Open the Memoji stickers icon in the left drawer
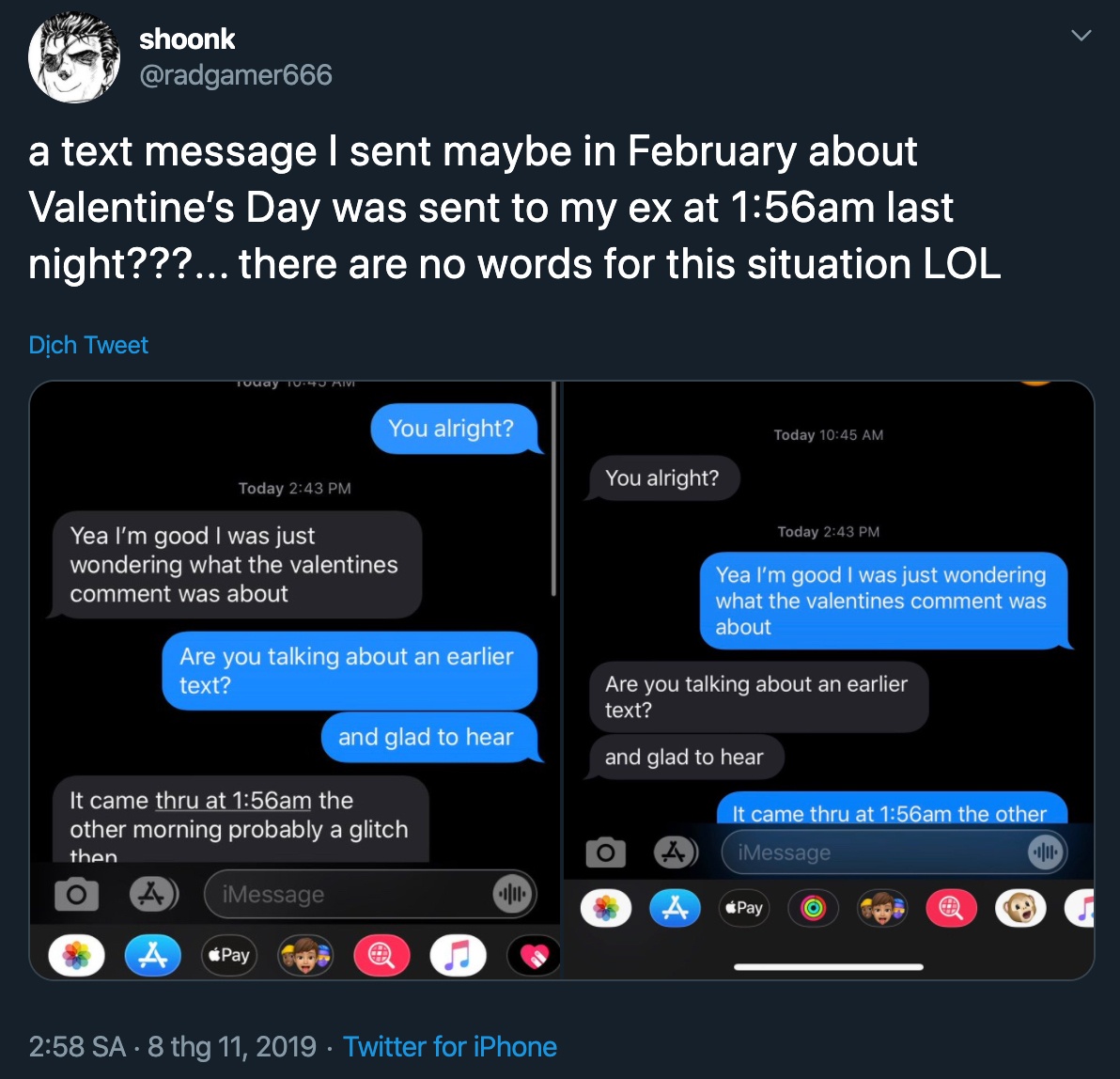The height and width of the screenshot is (1079, 1120). [x=305, y=955]
